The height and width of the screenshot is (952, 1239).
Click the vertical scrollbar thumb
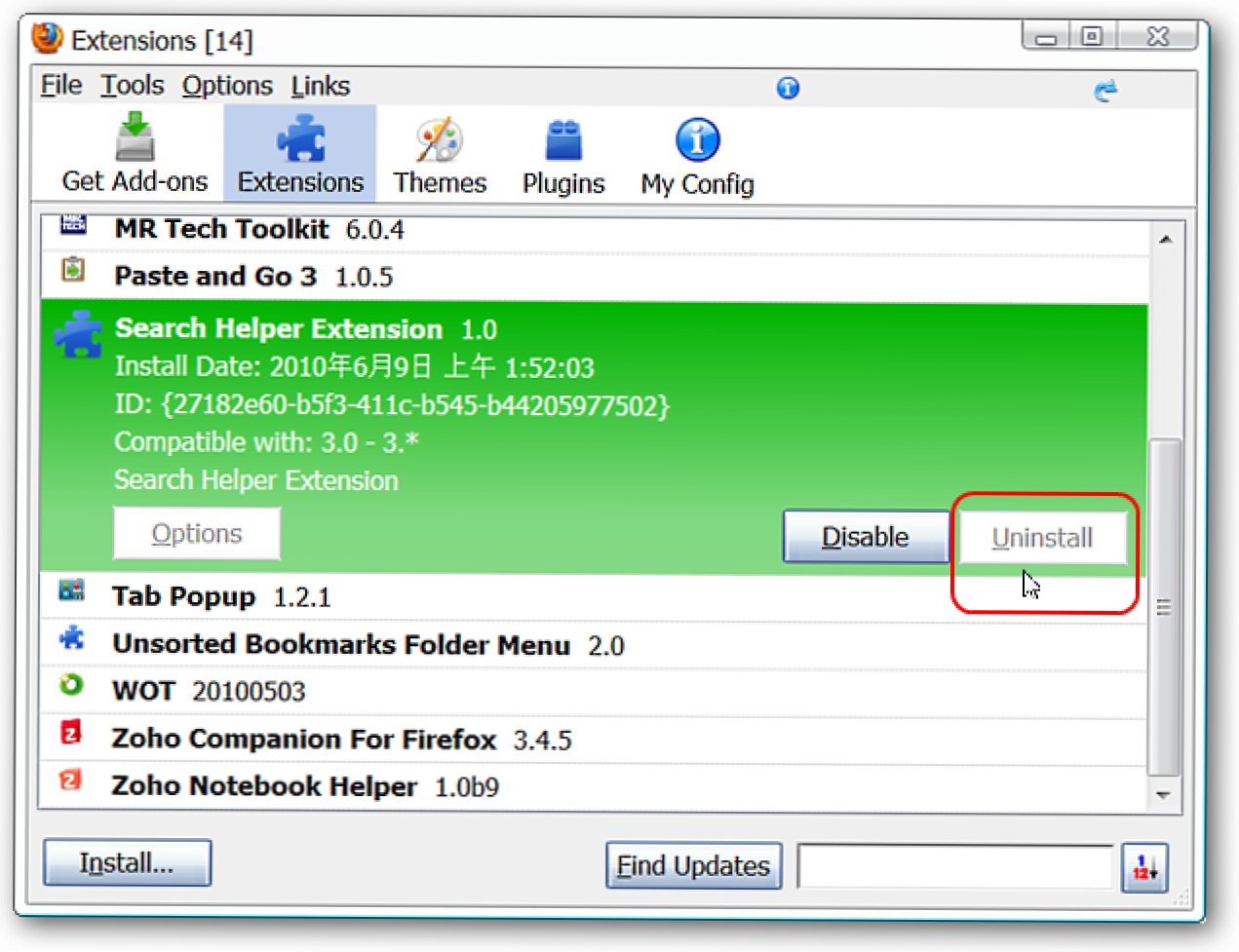pyautogui.click(x=1164, y=607)
